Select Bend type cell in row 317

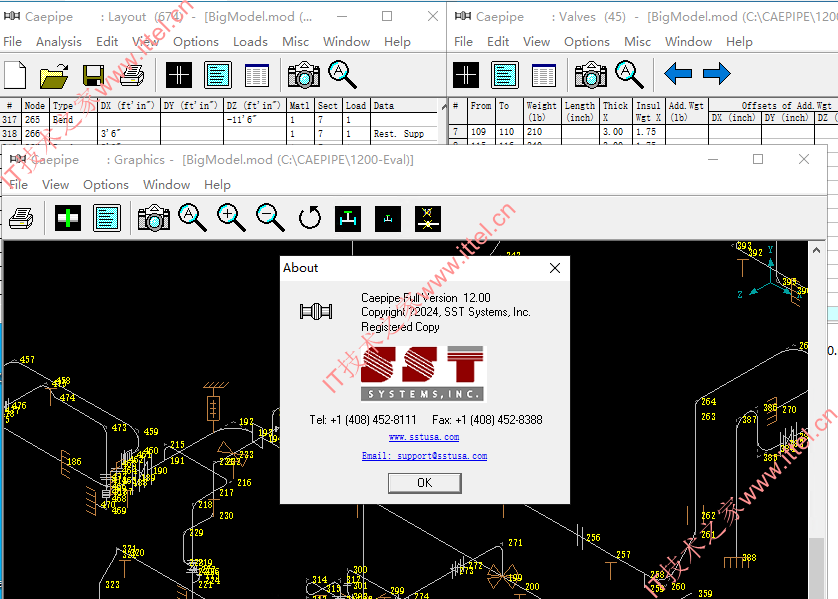click(74, 120)
